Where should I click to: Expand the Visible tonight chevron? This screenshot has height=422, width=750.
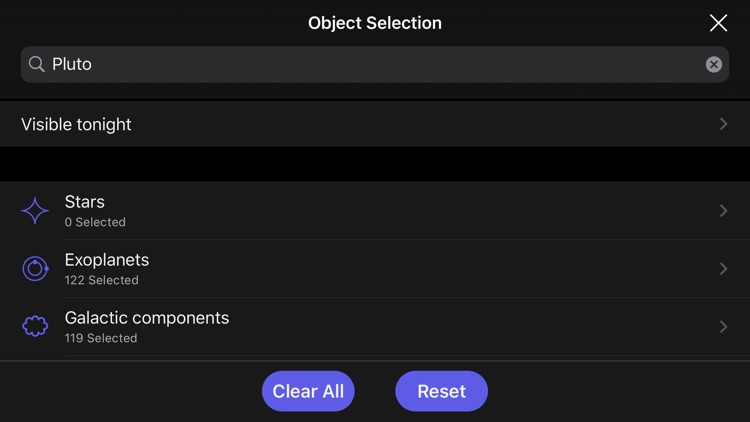(x=723, y=124)
